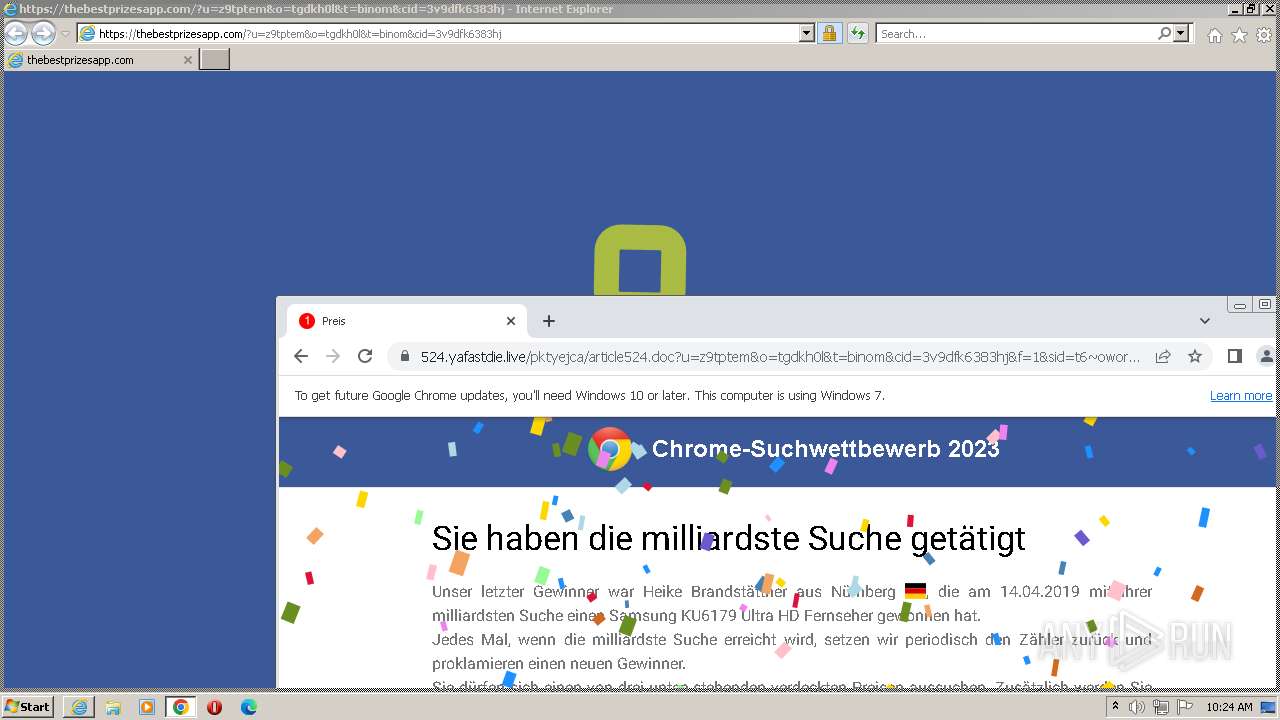Open Chrome tab search chevron
This screenshot has width=1280, height=720.
pos(1205,321)
